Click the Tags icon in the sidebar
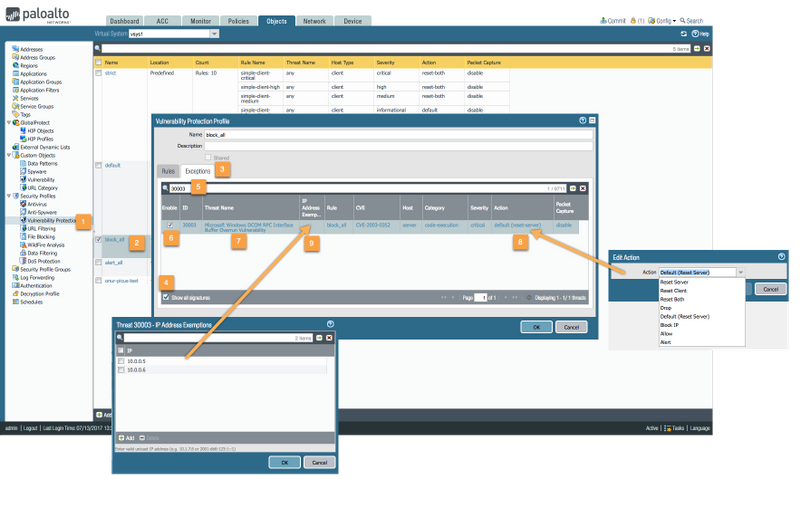 coord(15,114)
